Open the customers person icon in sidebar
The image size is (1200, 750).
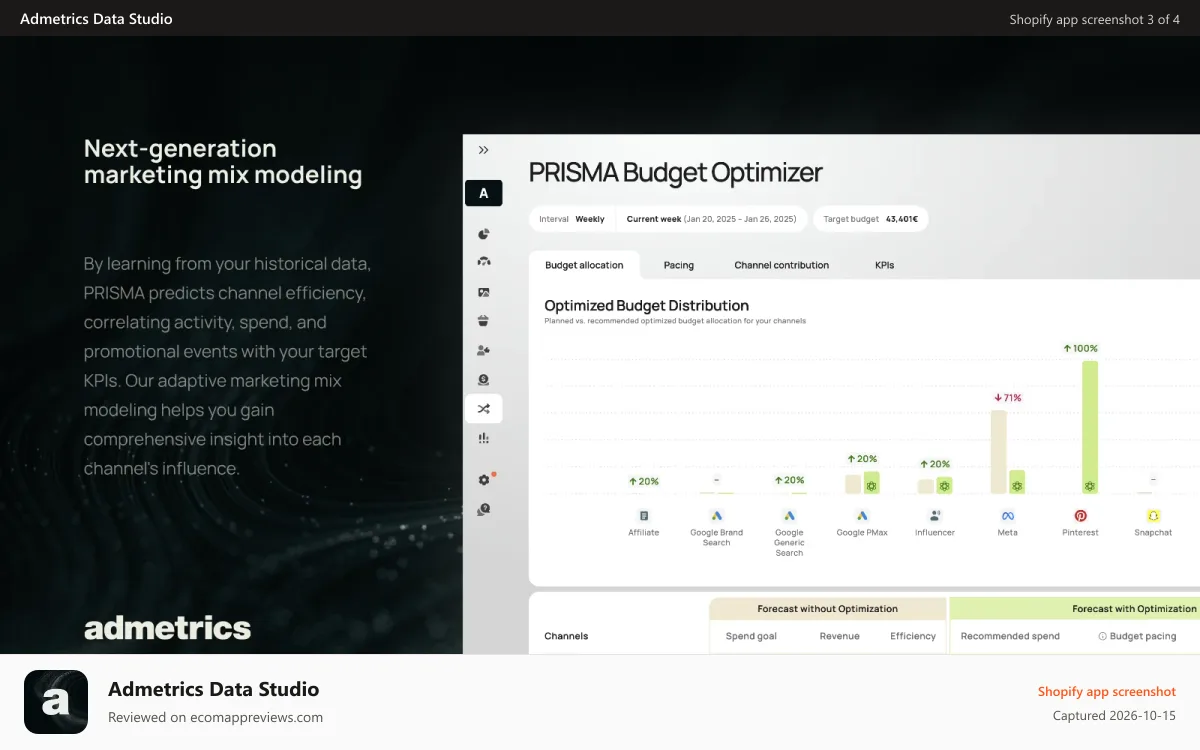[484, 350]
